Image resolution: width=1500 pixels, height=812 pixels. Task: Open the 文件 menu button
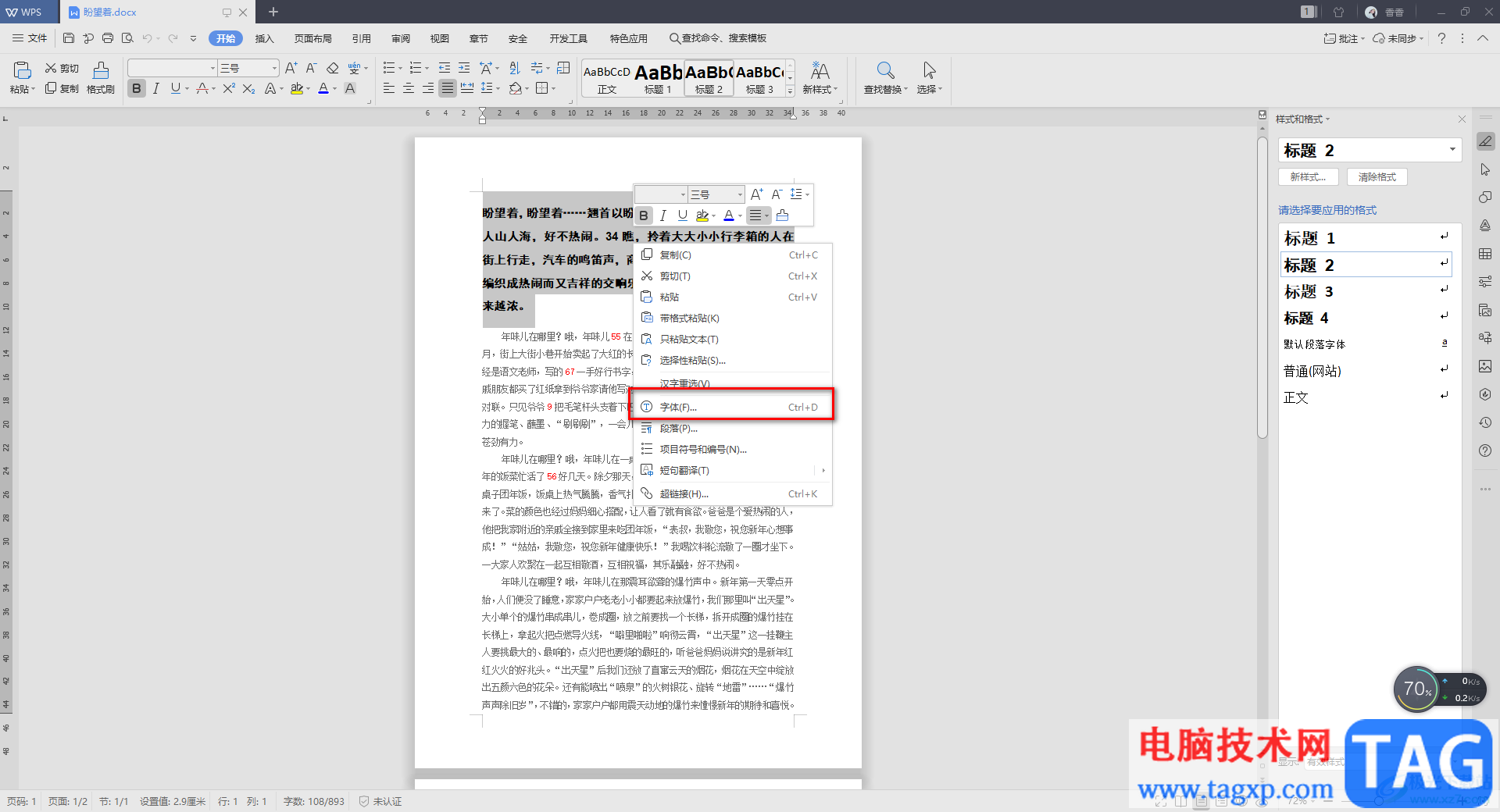coord(30,38)
